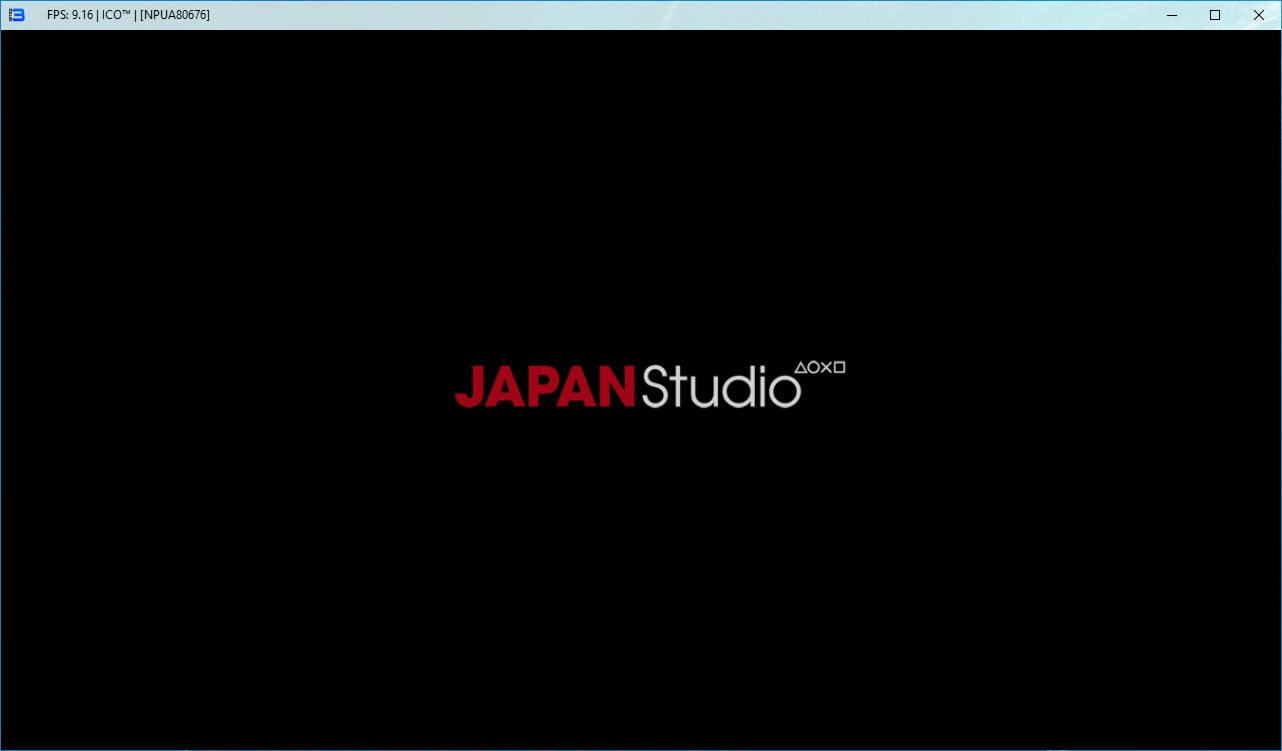The width and height of the screenshot is (1282, 751).
Task: Click the [NPUA80676] game ID in title
Action: (x=175, y=15)
